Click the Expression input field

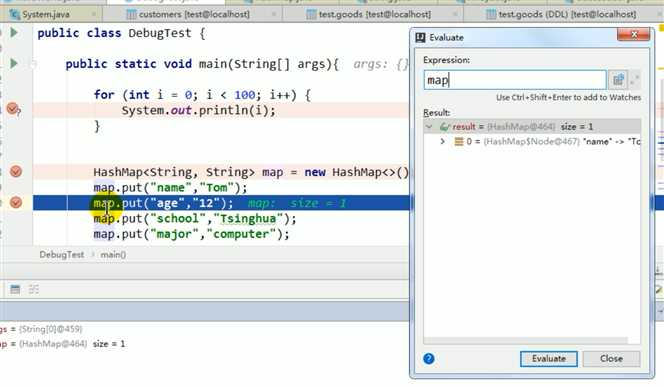[x=515, y=80]
